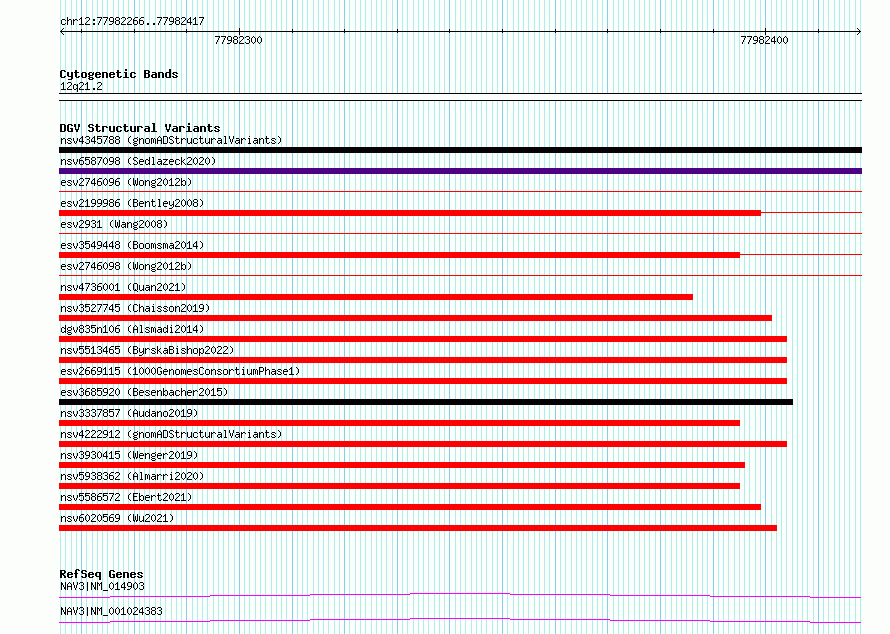
Task: Open variant esv2746098 (Wong2012b) label
Action: (126, 266)
